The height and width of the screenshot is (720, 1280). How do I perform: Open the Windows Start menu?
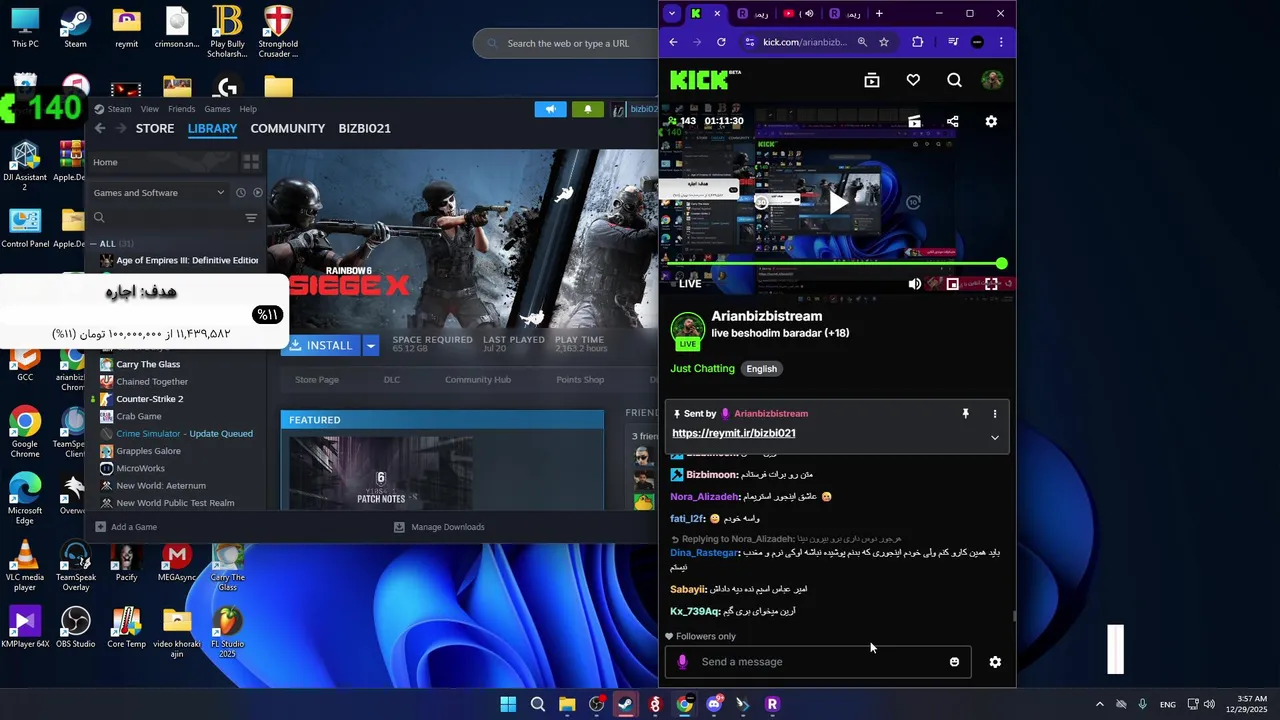508,704
